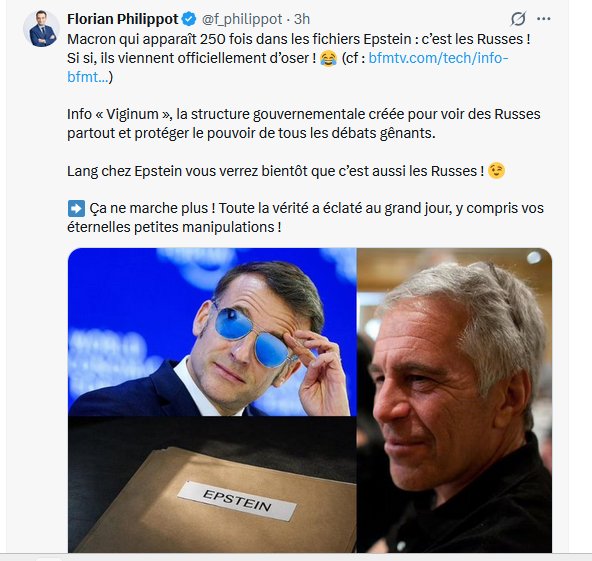Click the blue right-arrow emoji
Screen dimensions: 592x561
click(x=76, y=208)
